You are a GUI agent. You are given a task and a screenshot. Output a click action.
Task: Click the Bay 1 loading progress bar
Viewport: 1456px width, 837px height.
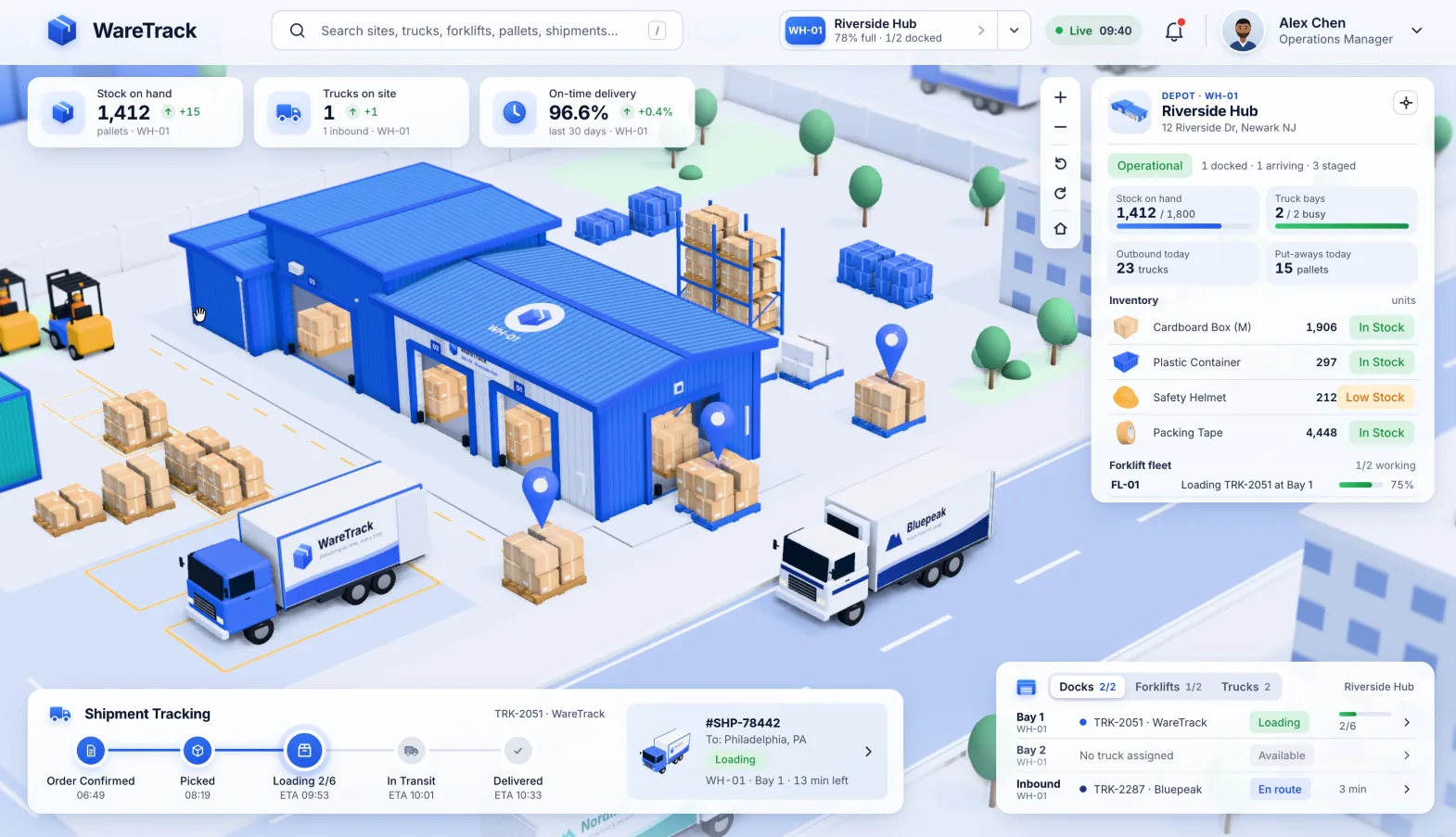[x=1365, y=714]
